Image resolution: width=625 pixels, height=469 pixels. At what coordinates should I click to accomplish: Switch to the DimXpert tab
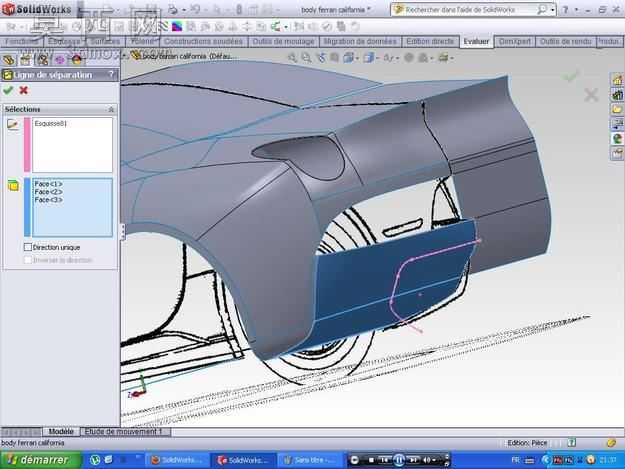tap(515, 41)
